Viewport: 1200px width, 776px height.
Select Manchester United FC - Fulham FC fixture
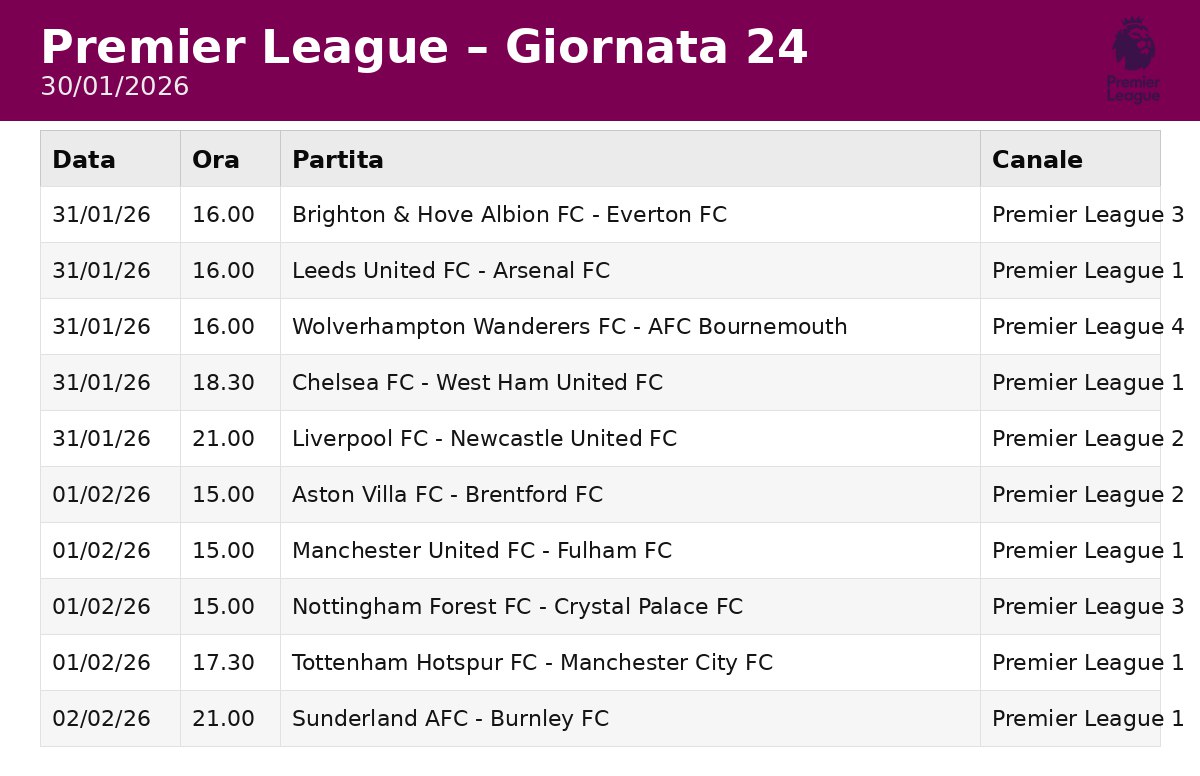click(600, 550)
